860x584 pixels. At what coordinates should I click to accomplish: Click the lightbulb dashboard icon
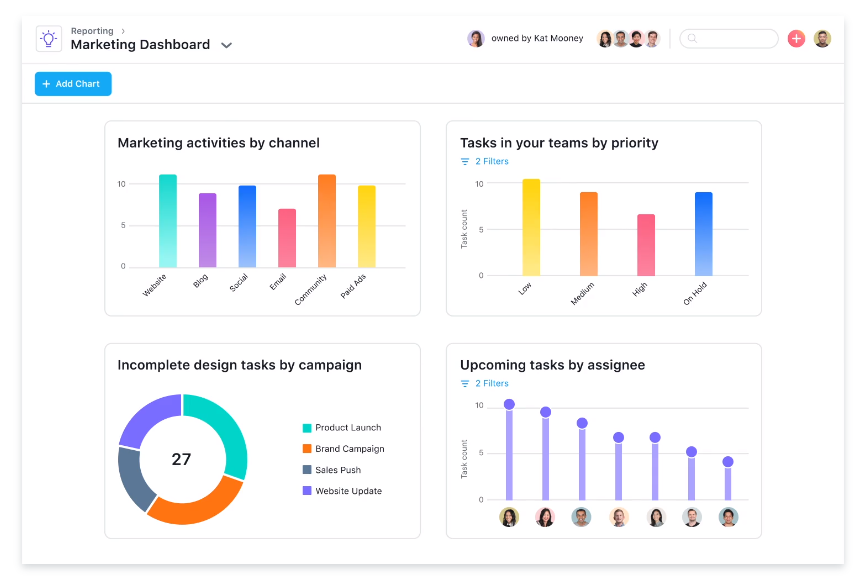click(x=48, y=39)
